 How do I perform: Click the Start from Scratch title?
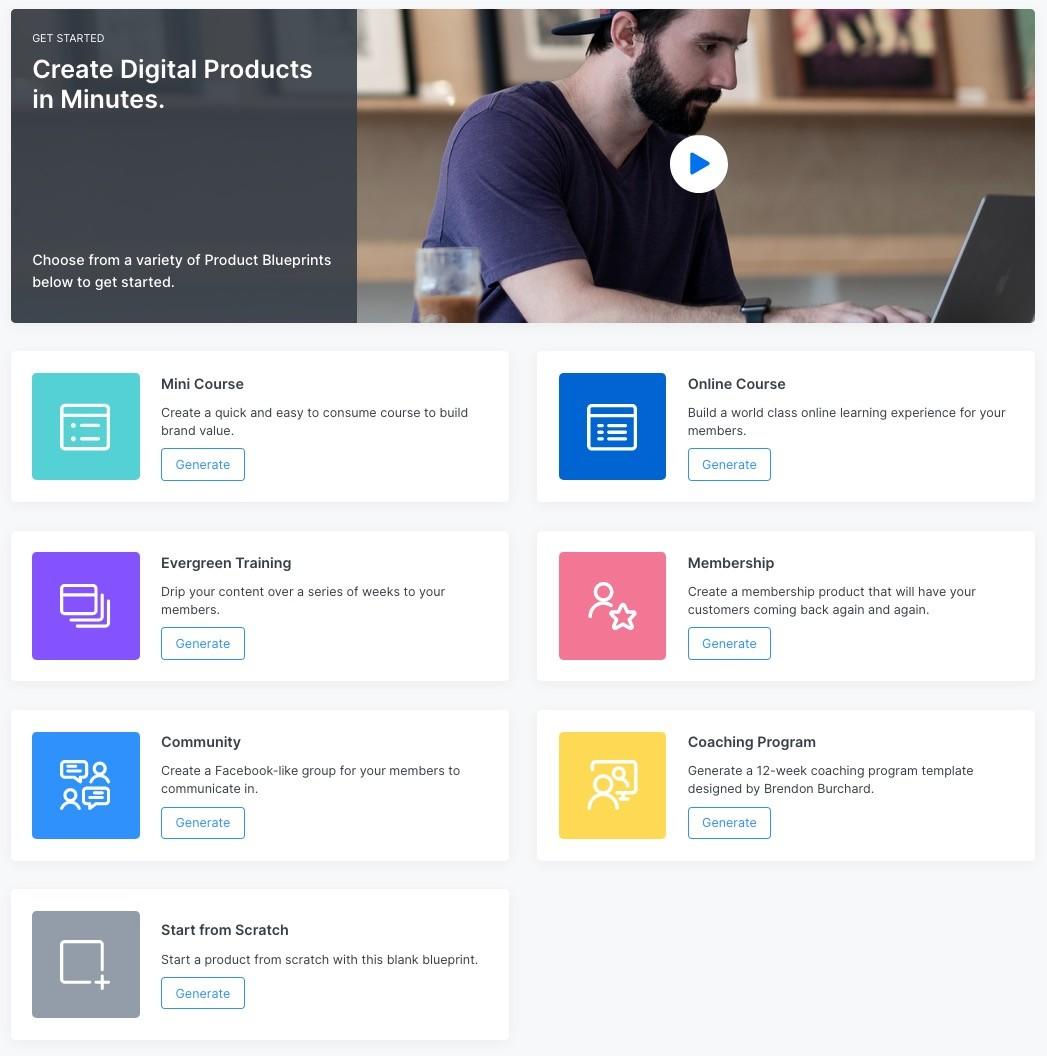pos(225,930)
